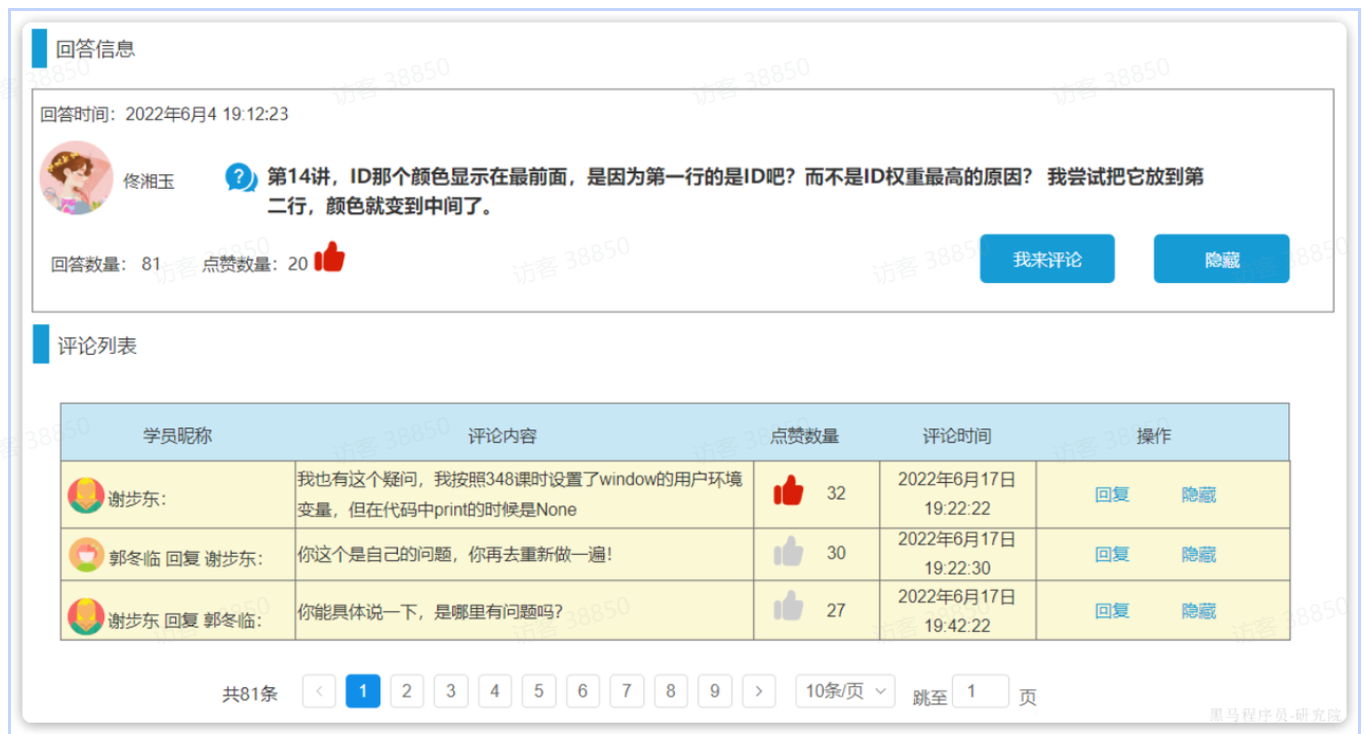Click the like count 32

pos(836,493)
